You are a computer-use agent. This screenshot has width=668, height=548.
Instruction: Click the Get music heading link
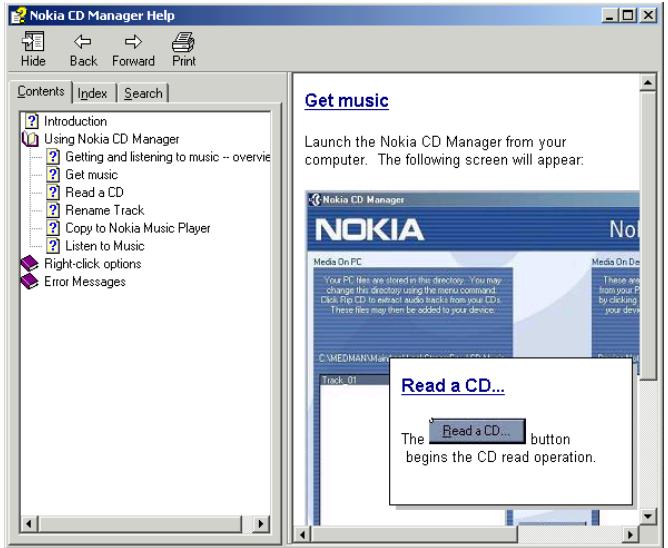[346, 101]
